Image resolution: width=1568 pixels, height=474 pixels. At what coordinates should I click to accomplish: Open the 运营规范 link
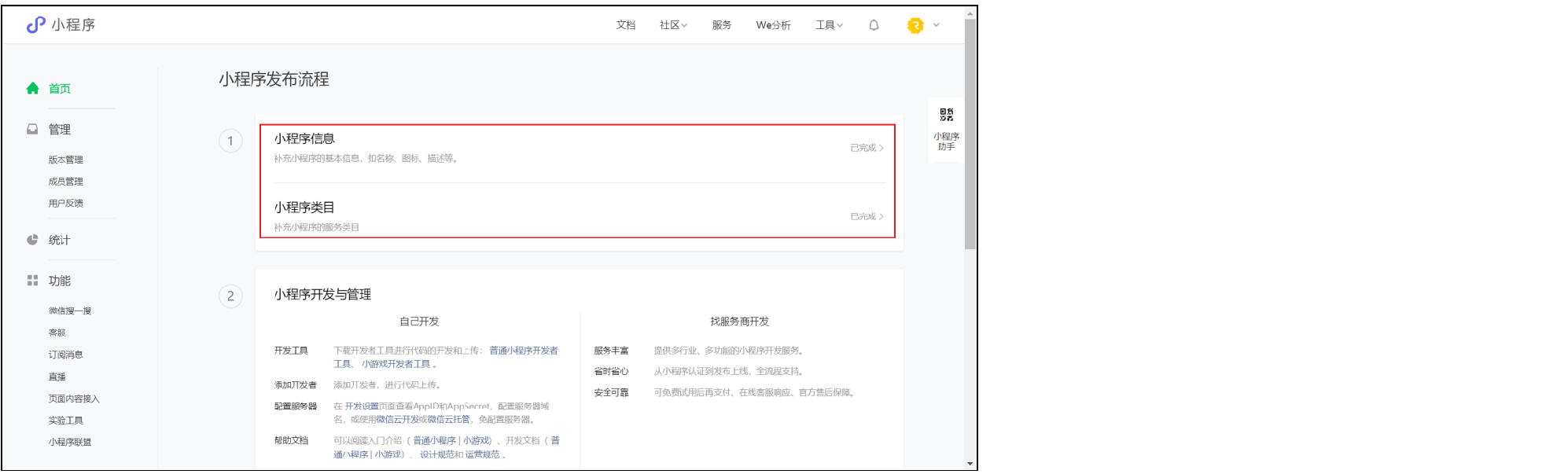[x=482, y=454]
